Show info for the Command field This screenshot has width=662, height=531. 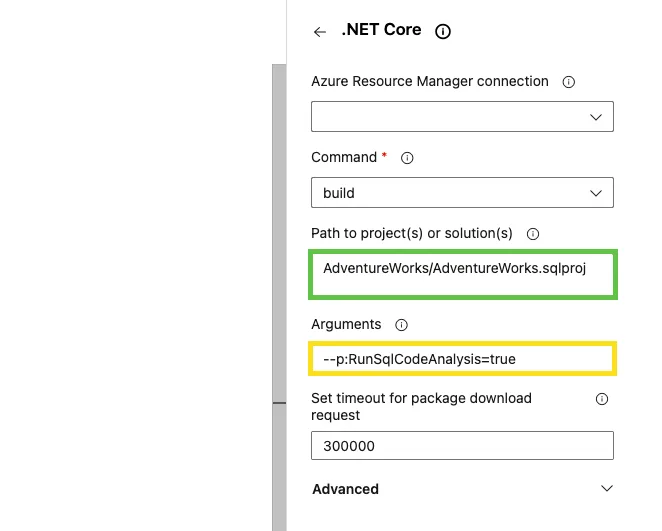pos(407,158)
